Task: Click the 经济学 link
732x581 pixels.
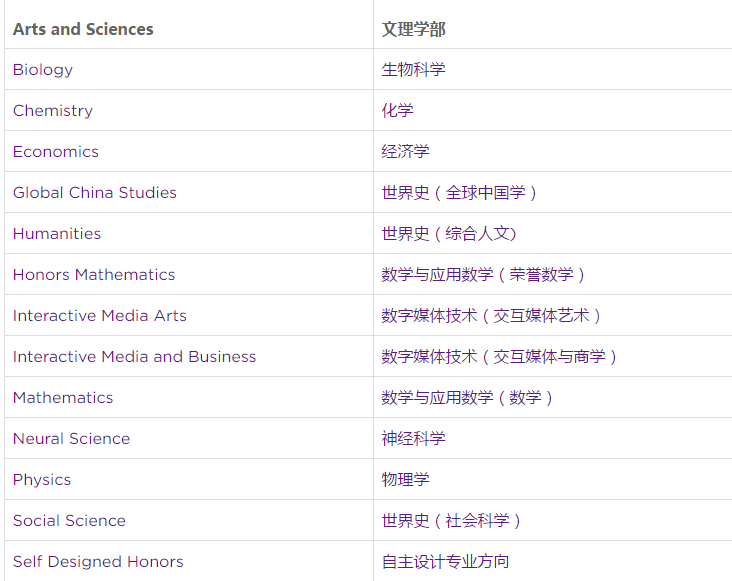Action: click(405, 152)
